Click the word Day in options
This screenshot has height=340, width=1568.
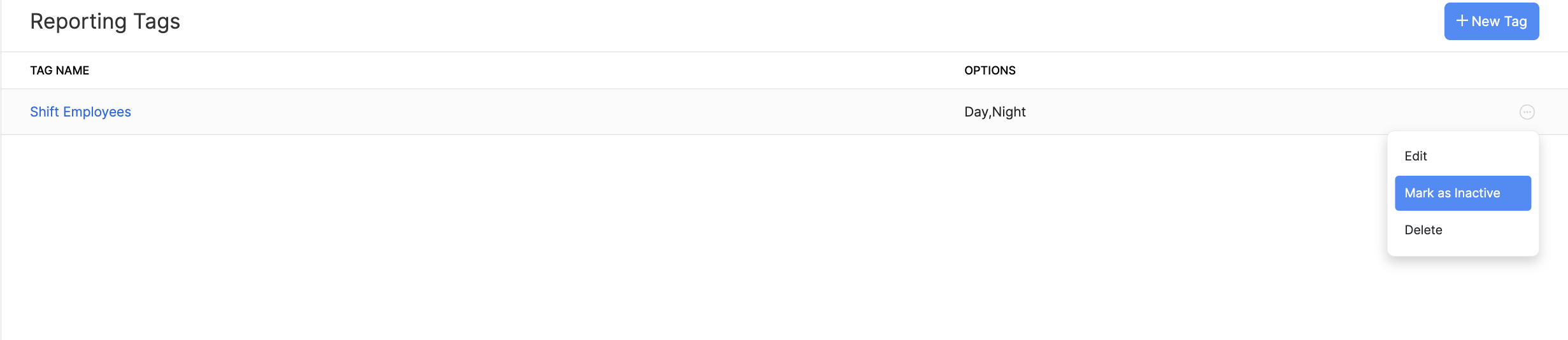click(976, 112)
